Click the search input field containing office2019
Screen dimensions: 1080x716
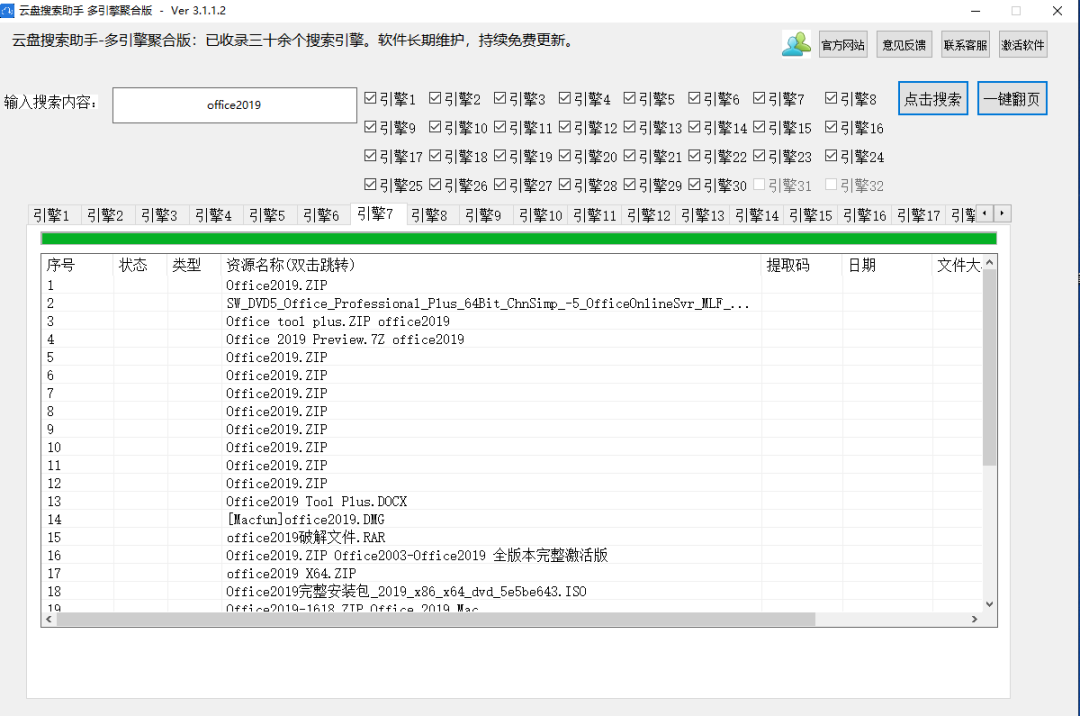[x=234, y=105]
